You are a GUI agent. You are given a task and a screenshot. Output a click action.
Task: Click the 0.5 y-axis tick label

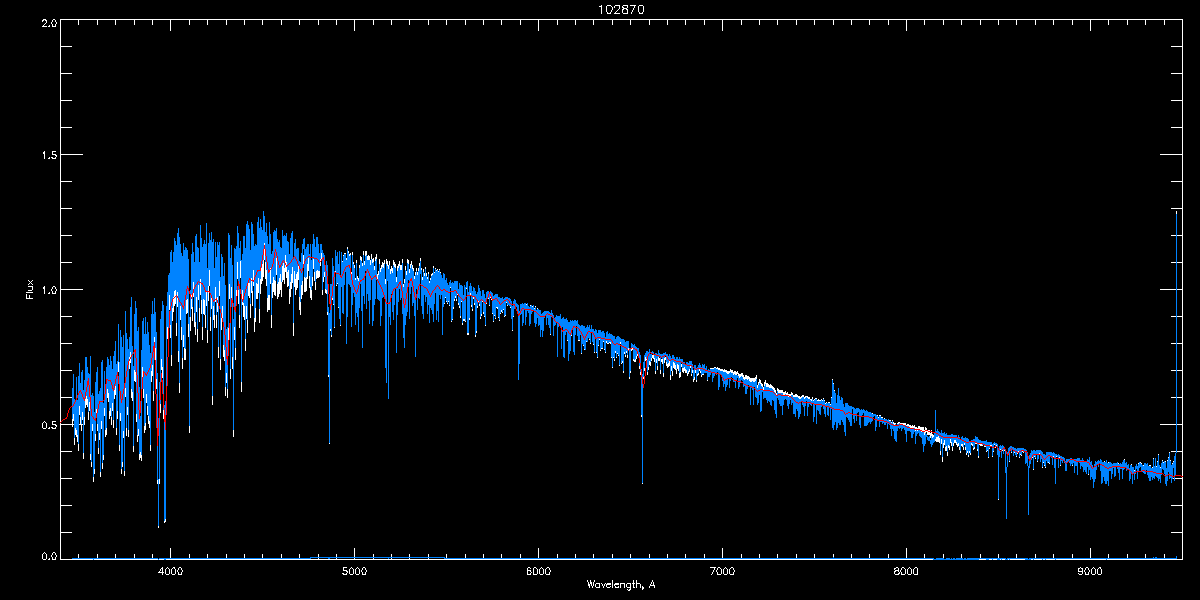[48, 424]
